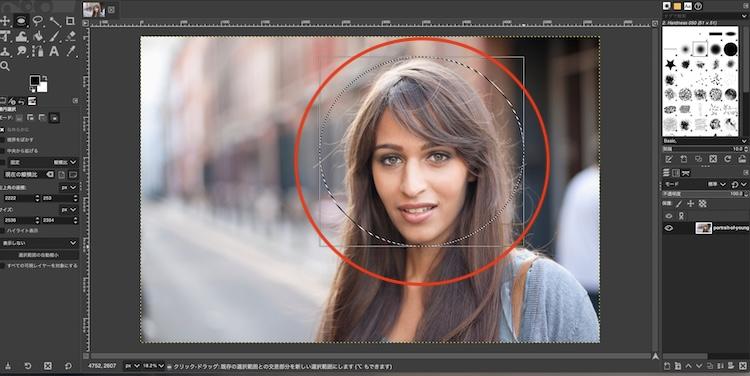Select the Paintbrush tool
The image size is (750, 376).
55,36
